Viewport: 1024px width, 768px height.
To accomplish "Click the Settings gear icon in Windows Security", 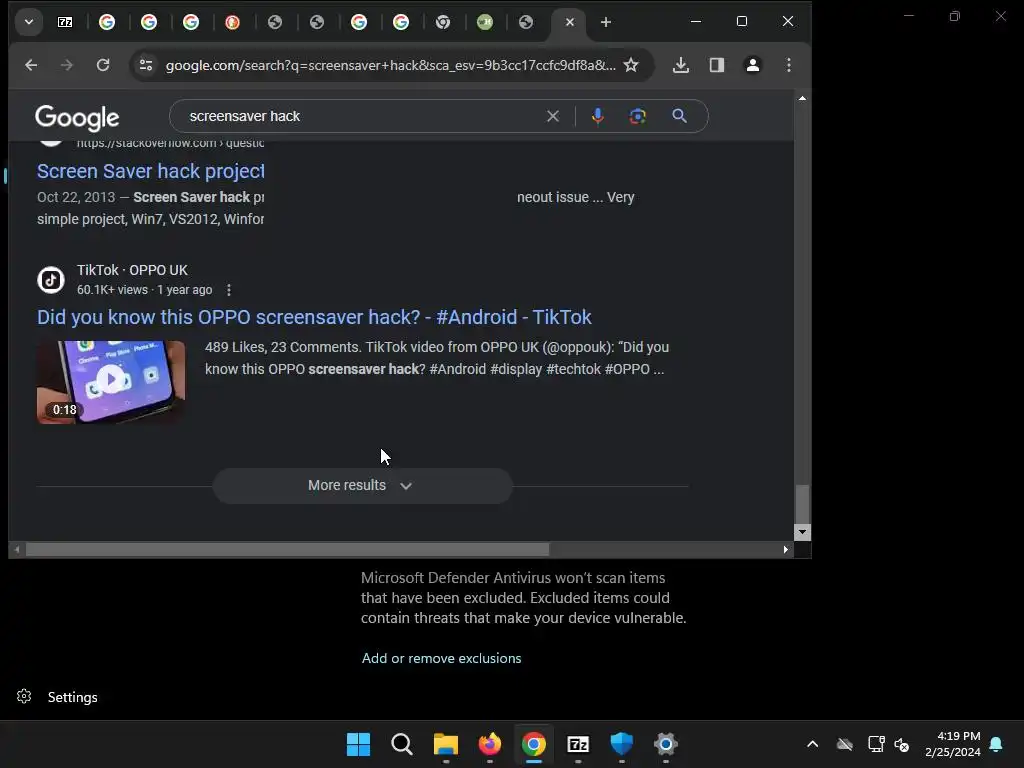I will coord(24,697).
